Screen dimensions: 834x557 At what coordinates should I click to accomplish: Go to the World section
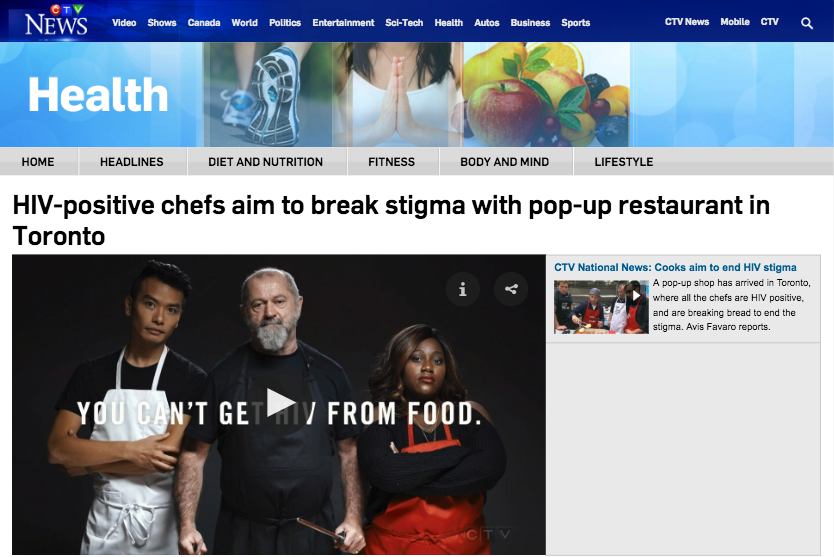click(x=244, y=23)
